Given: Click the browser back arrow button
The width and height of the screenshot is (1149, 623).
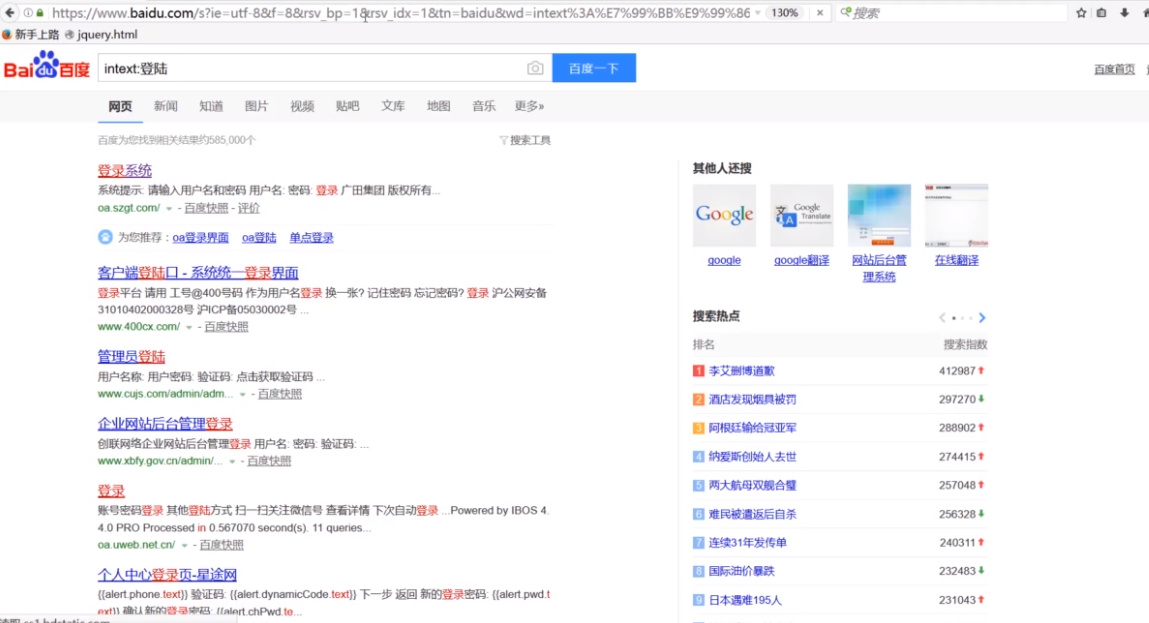Looking at the screenshot, I should tap(10, 12).
